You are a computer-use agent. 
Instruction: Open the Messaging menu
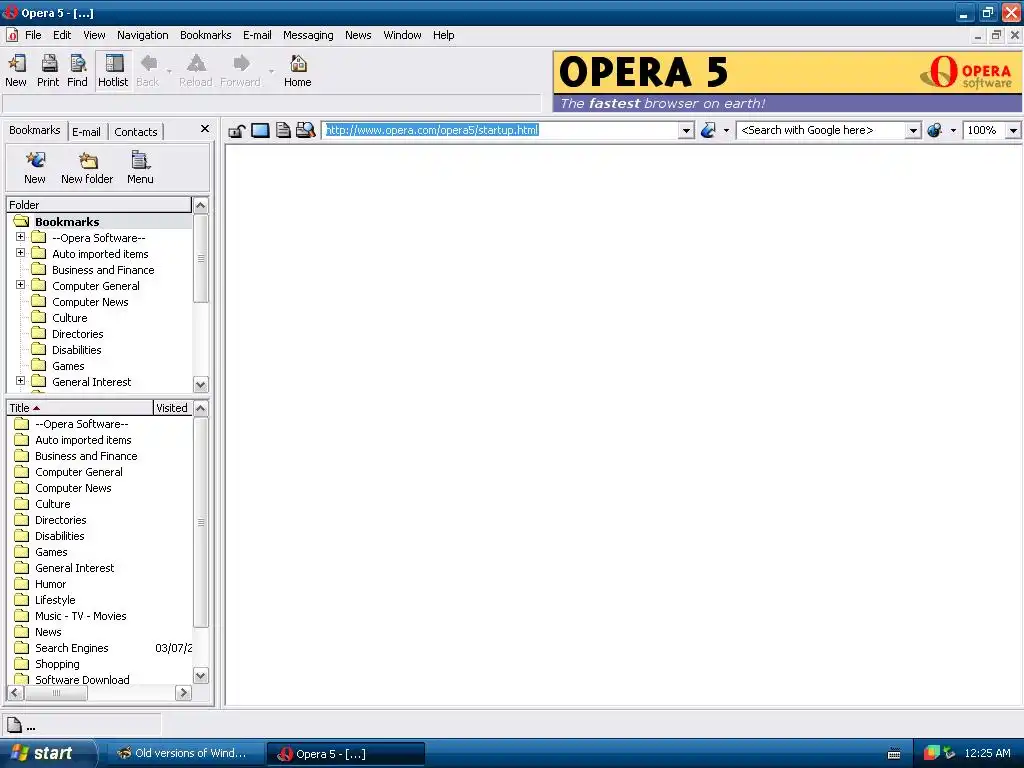coord(308,35)
